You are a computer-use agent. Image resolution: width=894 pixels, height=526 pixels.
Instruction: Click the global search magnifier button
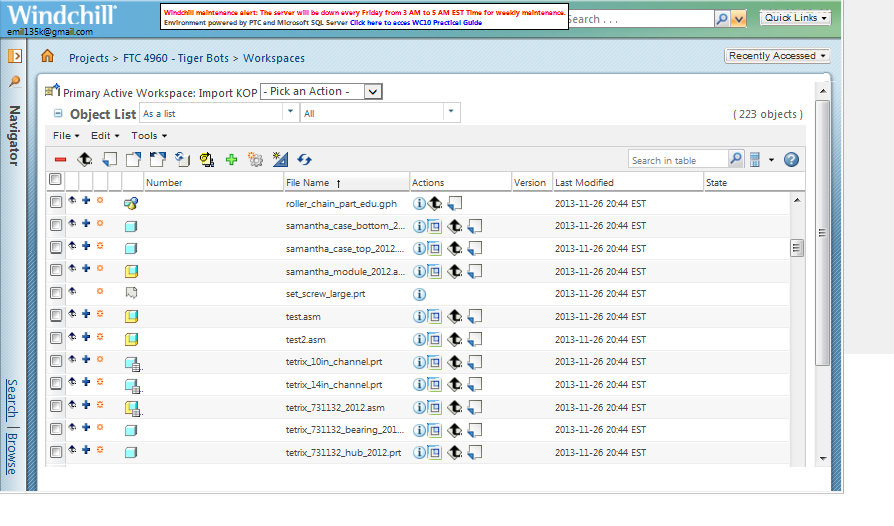[722, 19]
